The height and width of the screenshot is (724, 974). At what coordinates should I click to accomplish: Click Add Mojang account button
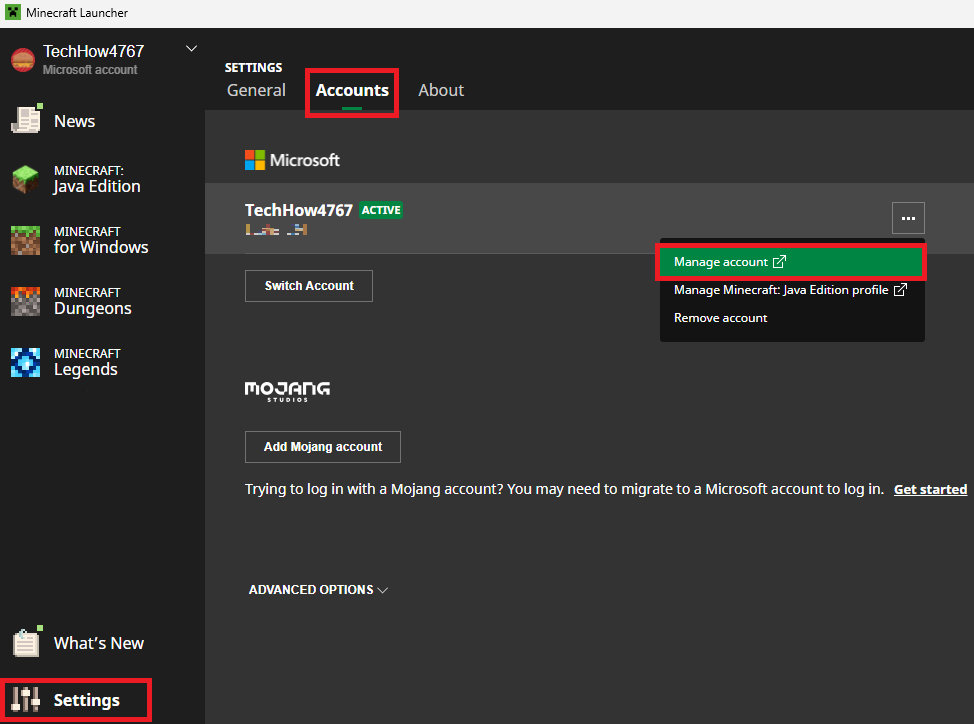322,446
